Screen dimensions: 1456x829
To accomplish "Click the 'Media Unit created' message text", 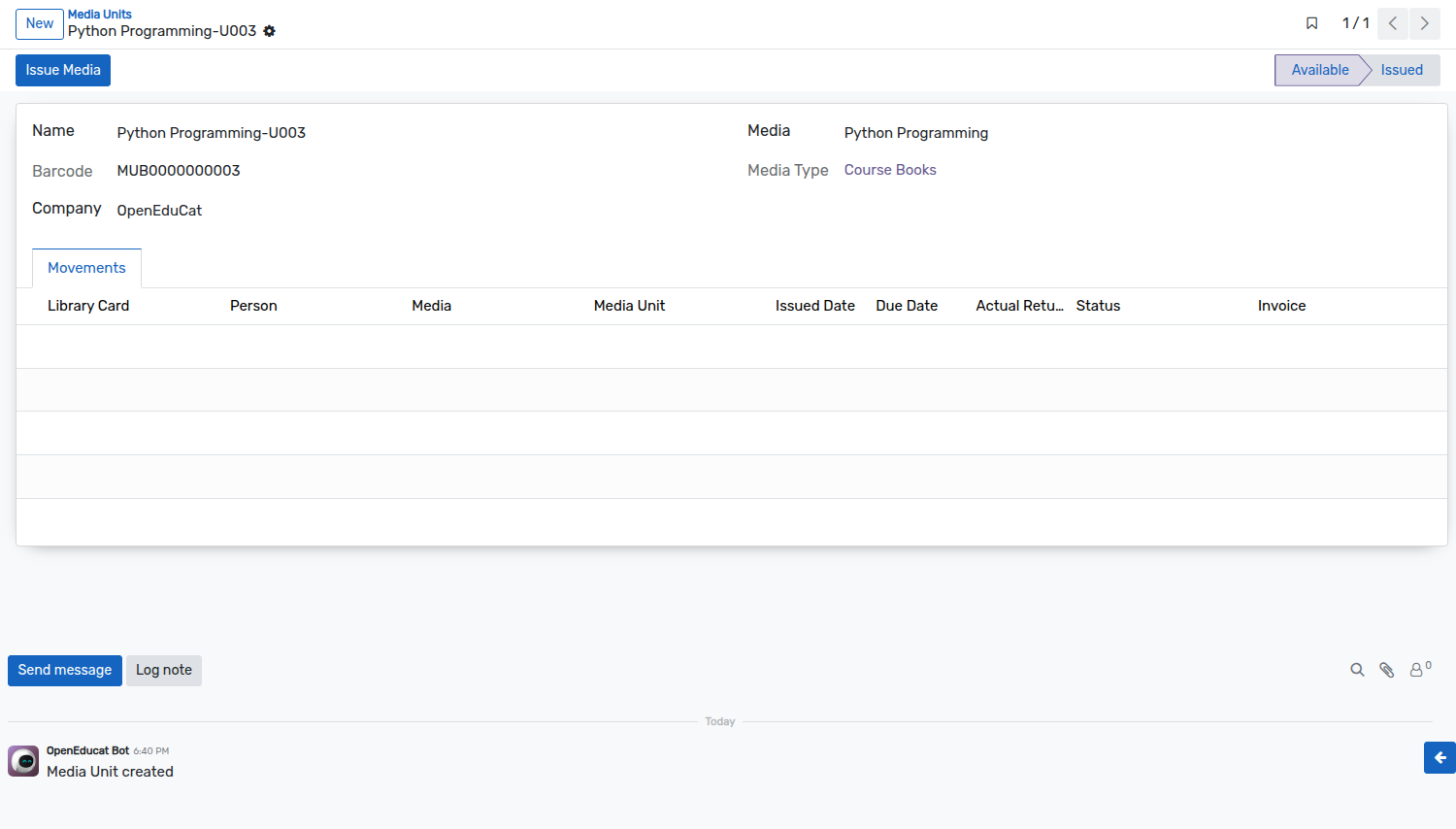I will coord(110,772).
